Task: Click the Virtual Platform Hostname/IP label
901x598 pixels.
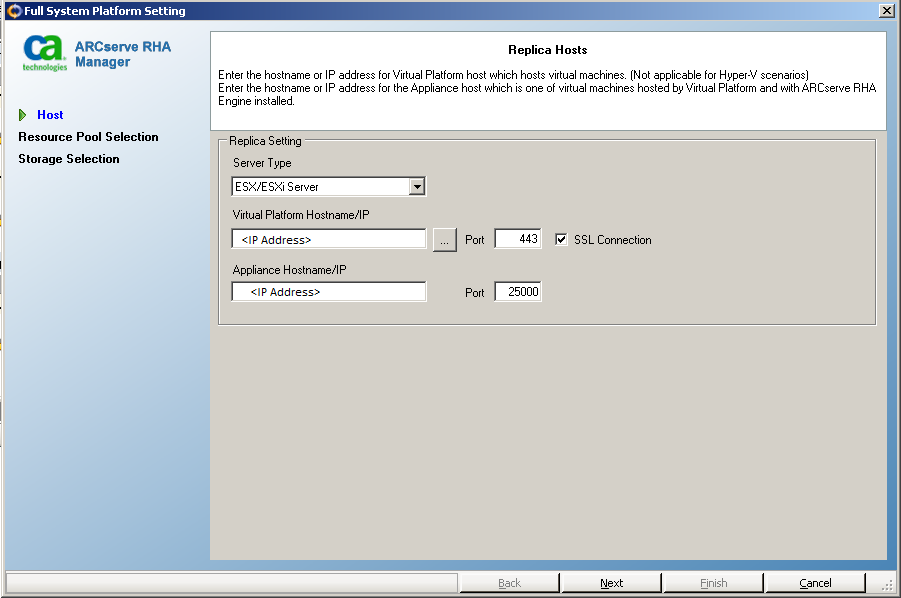Action: point(301,215)
